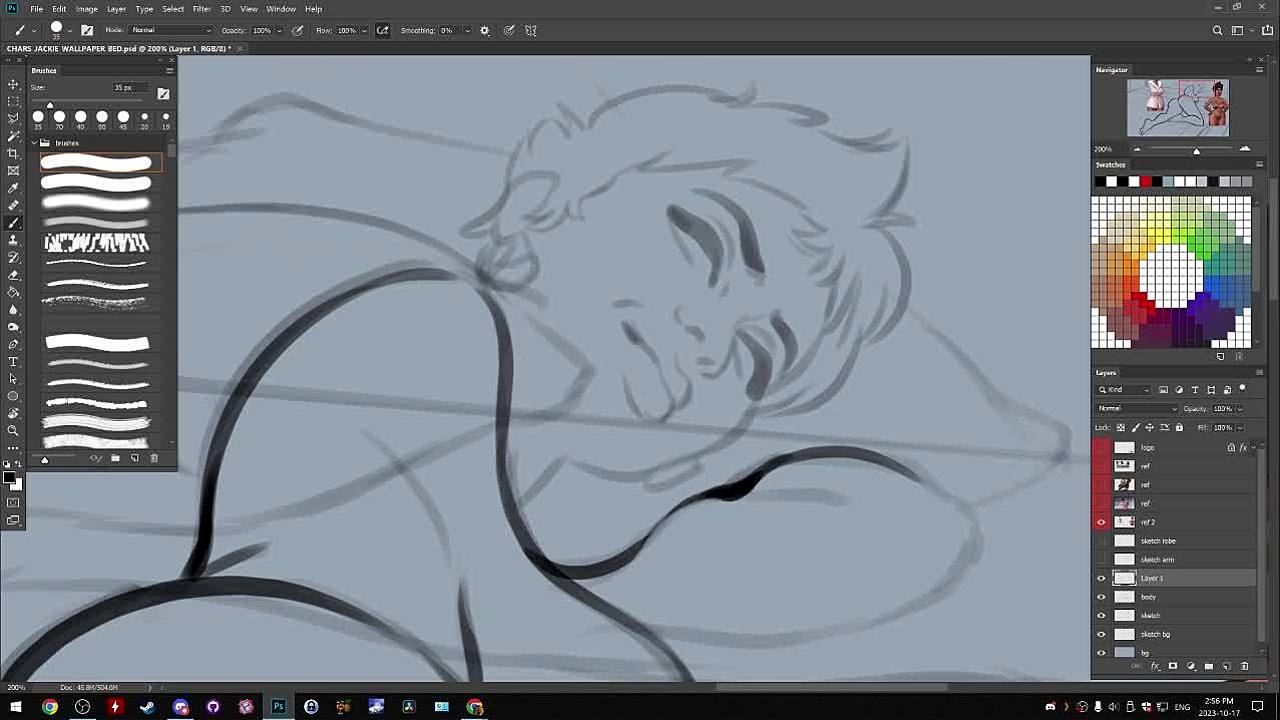Click the Move tool
Viewport: 1280px width, 720px height.
(x=13, y=84)
